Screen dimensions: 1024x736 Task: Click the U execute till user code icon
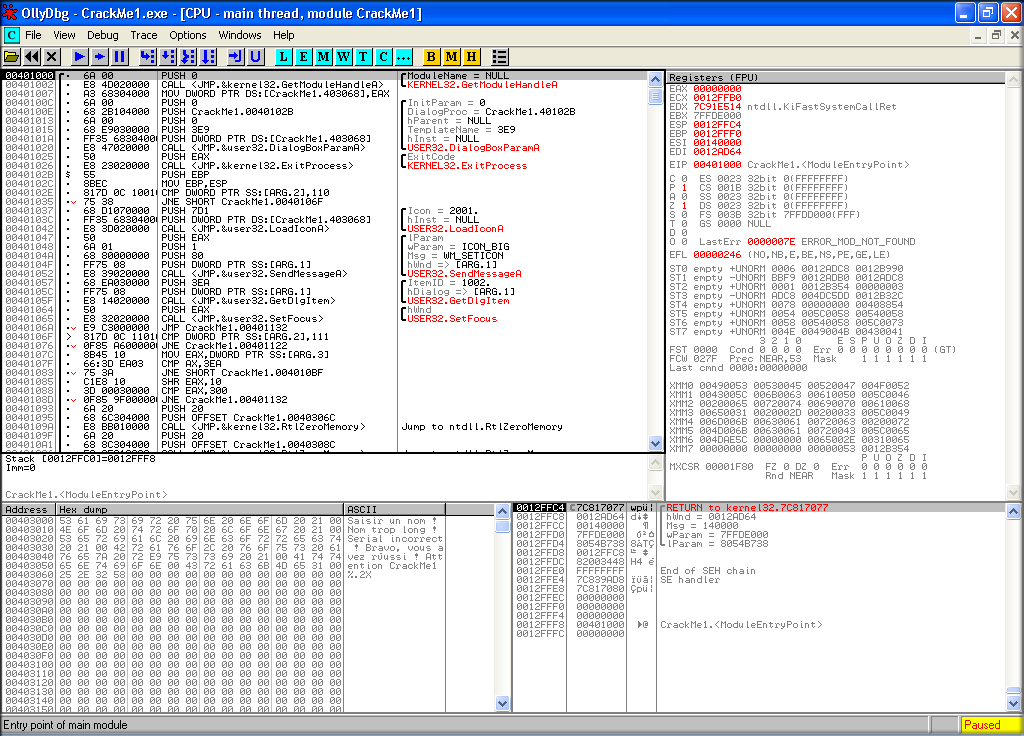click(256, 57)
